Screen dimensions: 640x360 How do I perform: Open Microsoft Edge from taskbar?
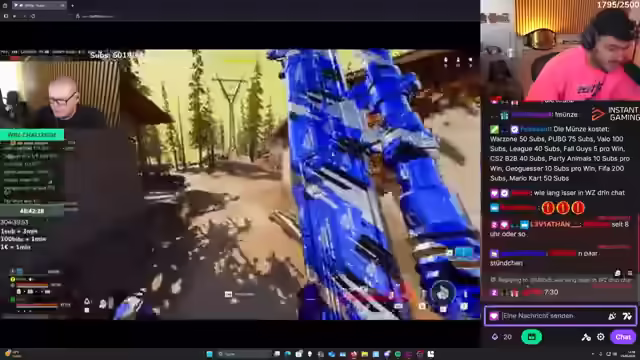[288, 354]
